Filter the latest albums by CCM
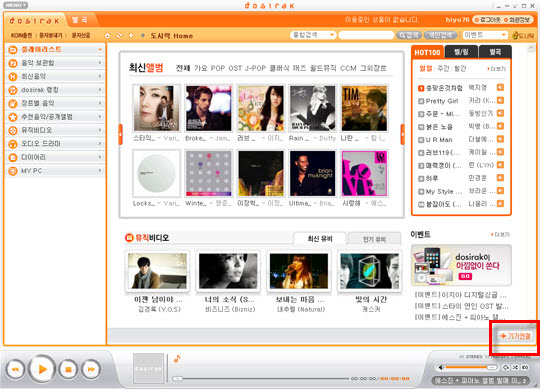The image size is (540, 389). [348, 68]
